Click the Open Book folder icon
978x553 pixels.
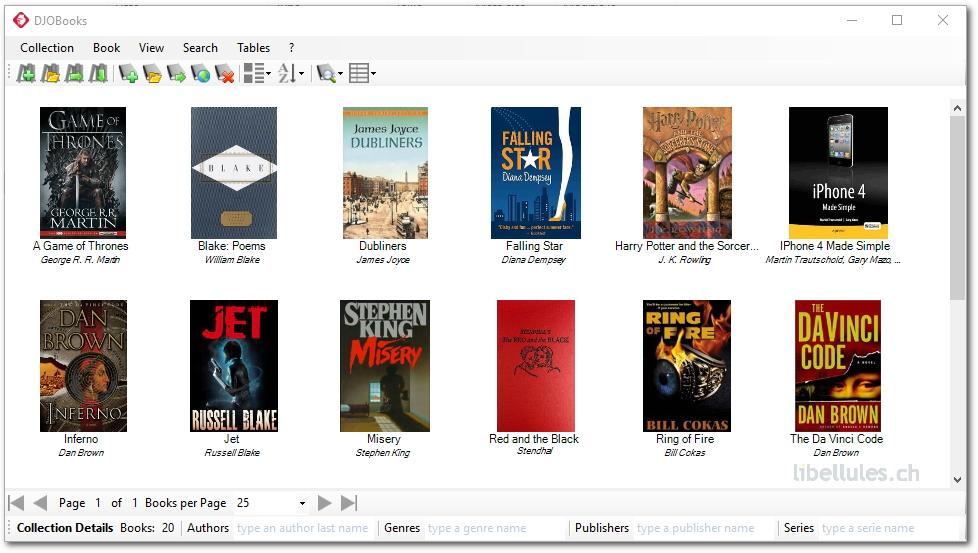click(x=152, y=74)
